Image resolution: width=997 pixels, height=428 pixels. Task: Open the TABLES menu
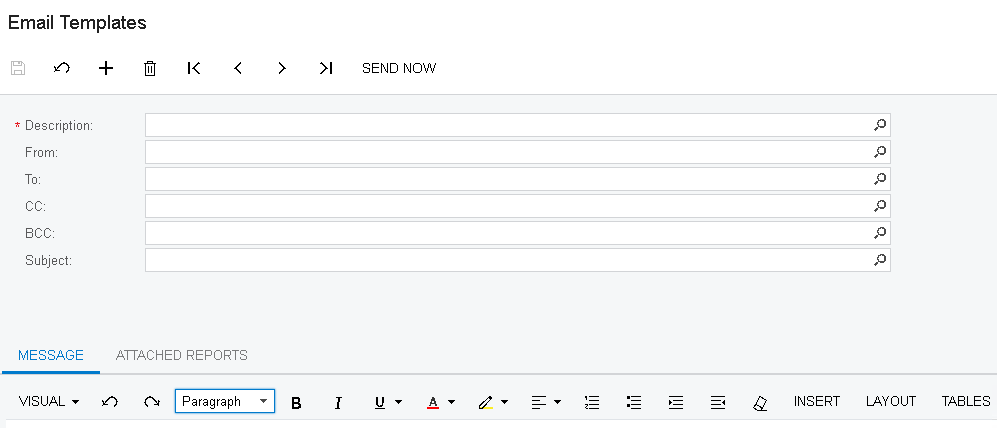(966, 401)
